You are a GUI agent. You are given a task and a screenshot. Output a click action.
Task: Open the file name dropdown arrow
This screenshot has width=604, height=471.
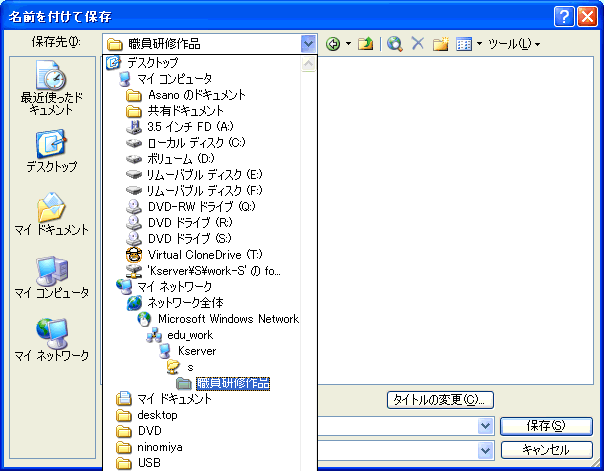pos(486,426)
